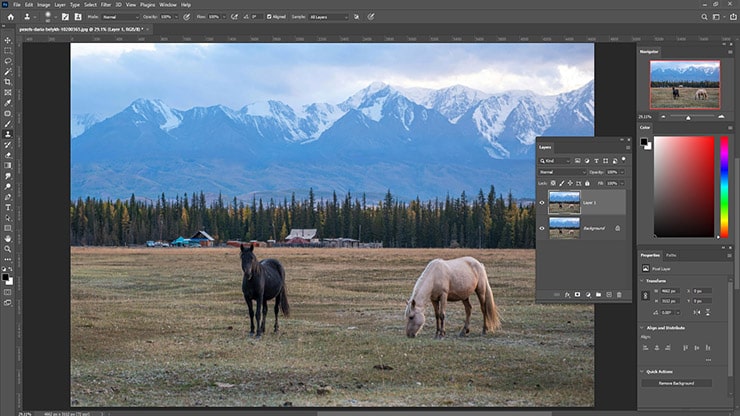
Task: Click the trash icon to delete layer
Action: tap(619, 295)
